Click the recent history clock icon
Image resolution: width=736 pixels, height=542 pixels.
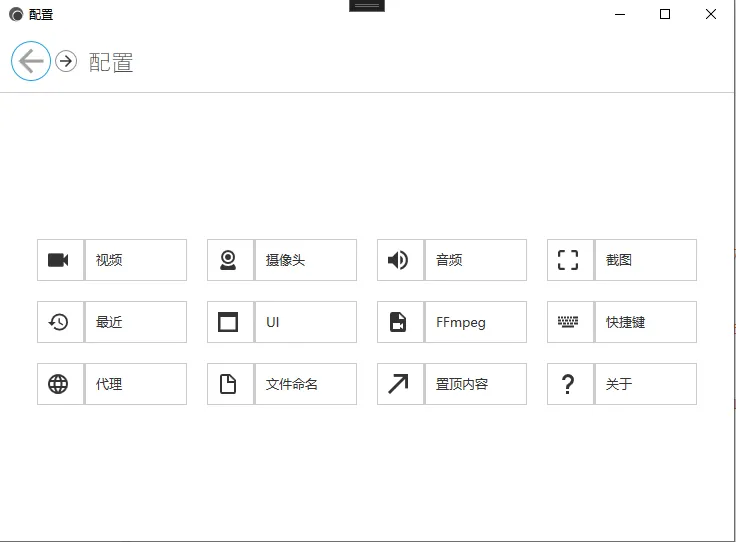pyautogui.click(x=58, y=322)
